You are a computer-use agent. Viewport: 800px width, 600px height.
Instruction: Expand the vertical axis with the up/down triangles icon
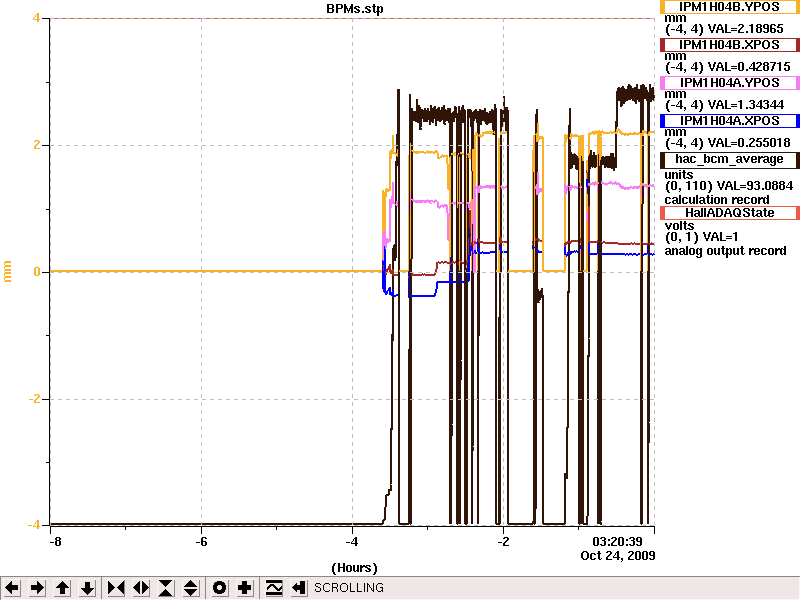click(x=191, y=588)
